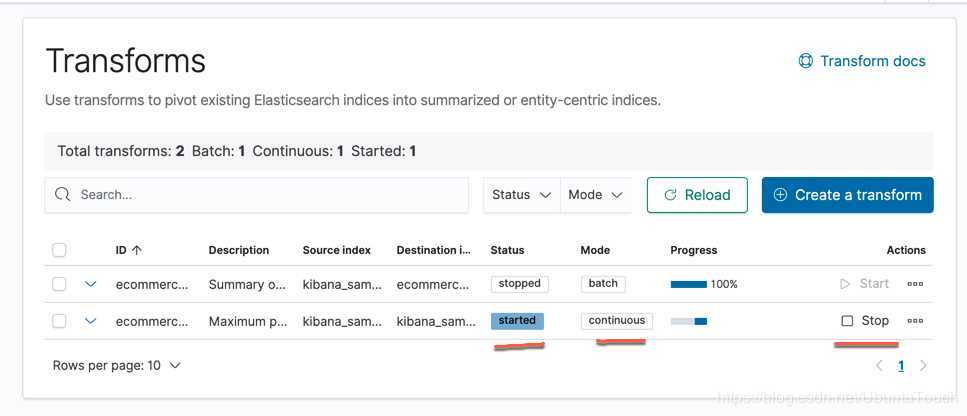
Task: Open actions menu for the stopped transform
Action: point(915,284)
